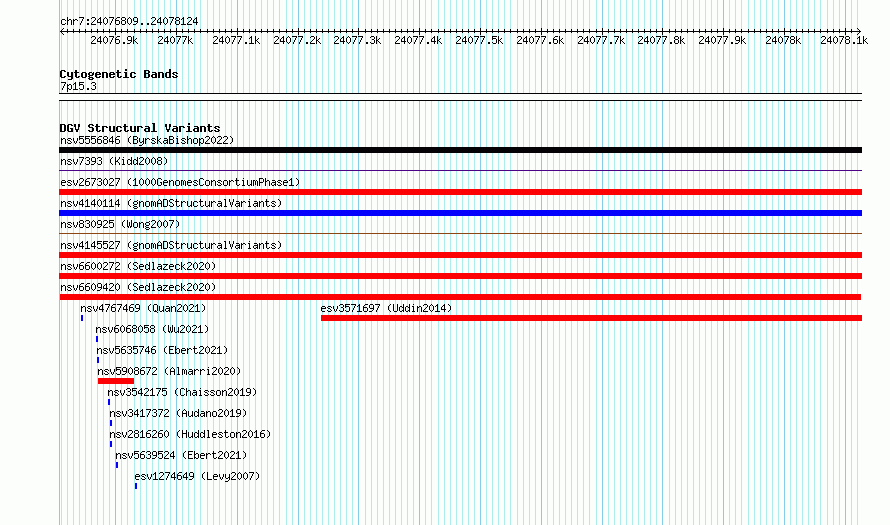The height and width of the screenshot is (525, 890).
Task: Open nsv4140114 (gnomADStructuralVariants) label
Action: (x=171, y=203)
